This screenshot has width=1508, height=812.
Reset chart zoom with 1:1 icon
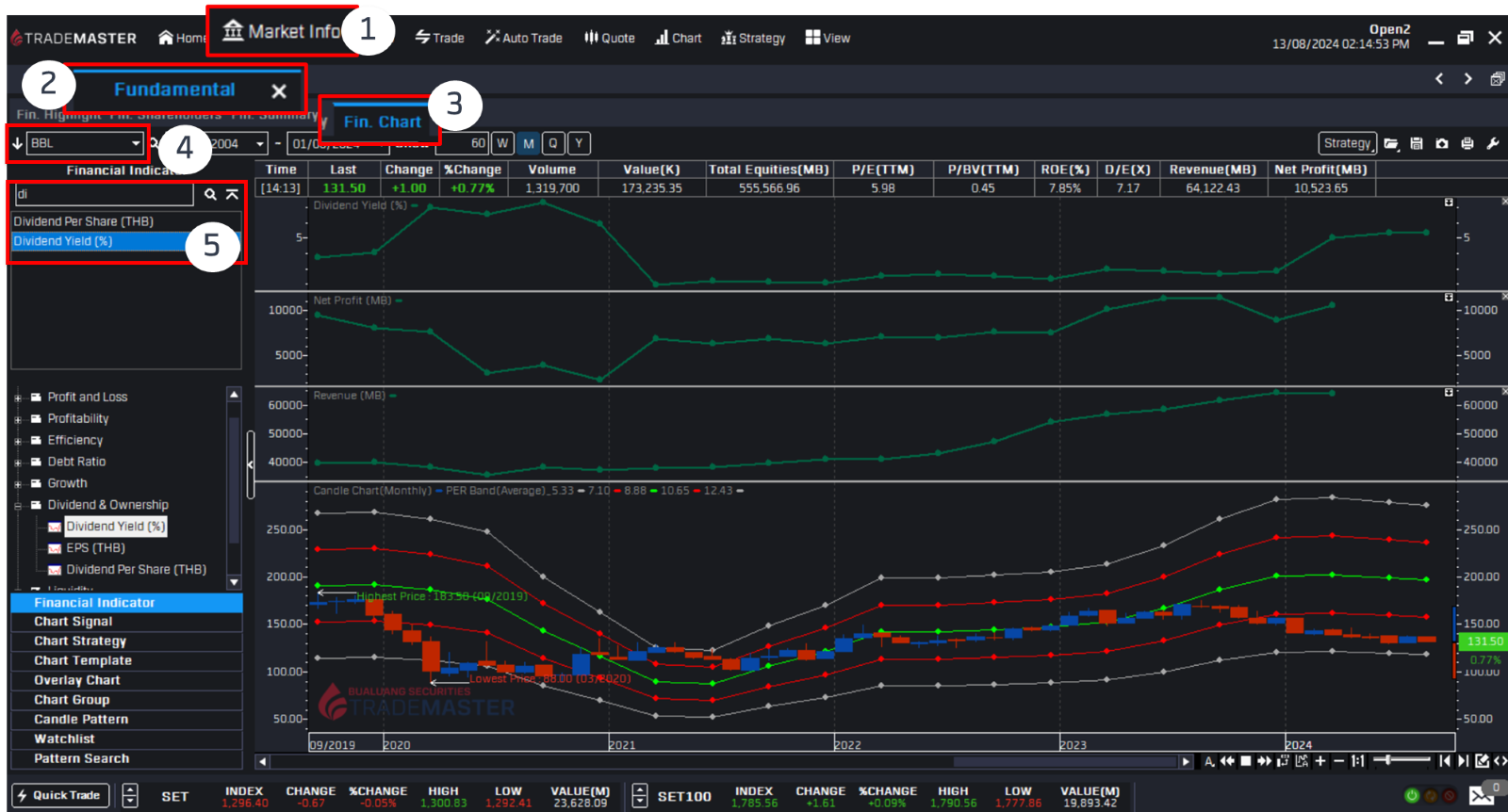click(1357, 761)
